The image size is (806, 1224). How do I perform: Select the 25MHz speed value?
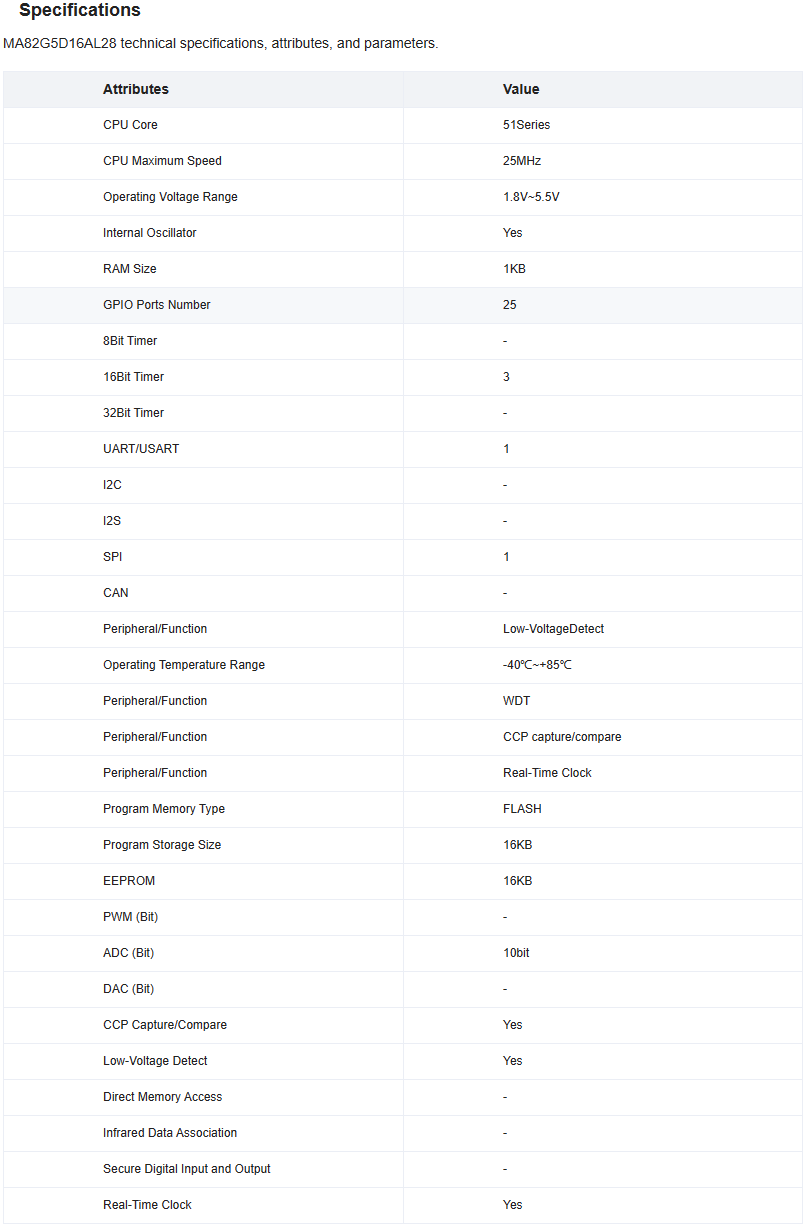[522, 161]
